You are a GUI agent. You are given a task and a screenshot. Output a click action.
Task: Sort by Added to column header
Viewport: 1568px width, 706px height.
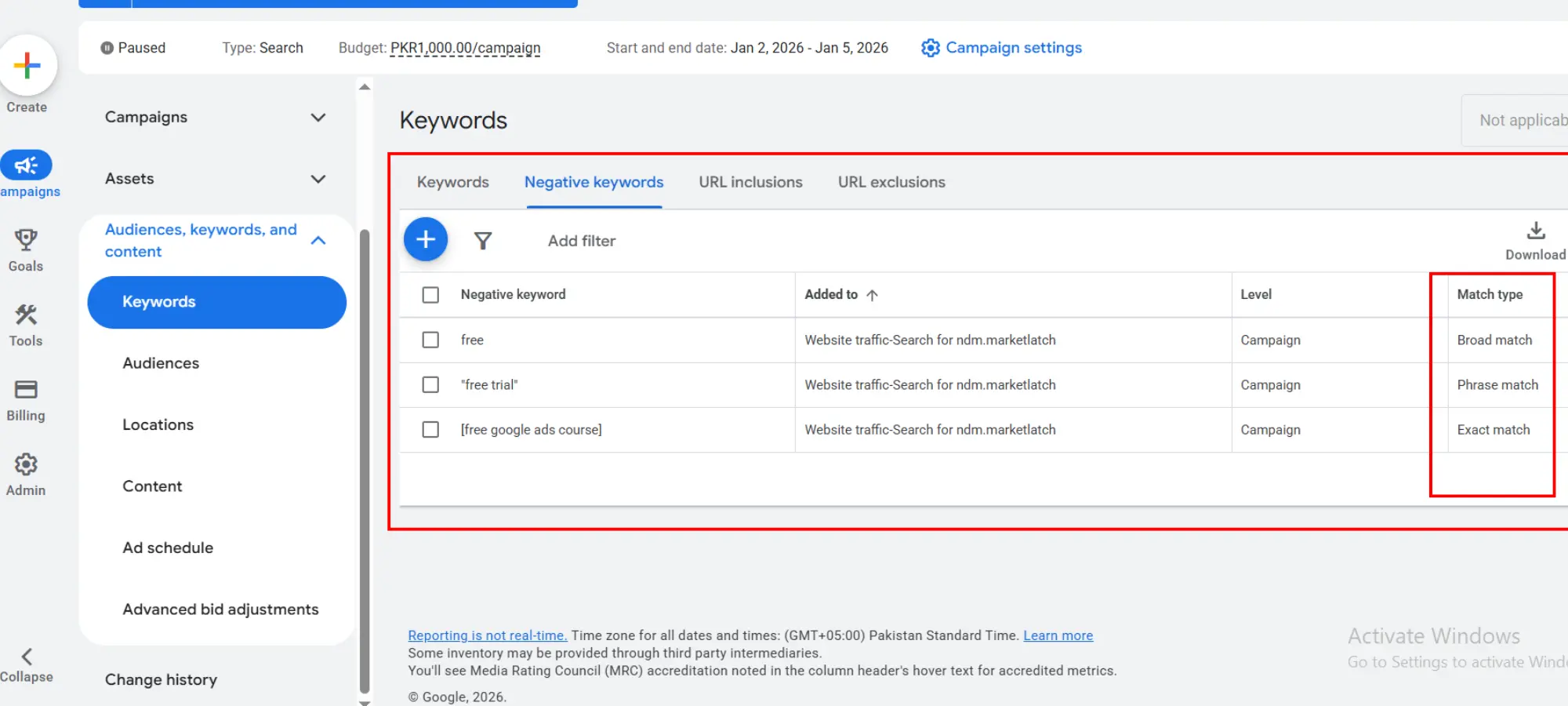coord(831,295)
